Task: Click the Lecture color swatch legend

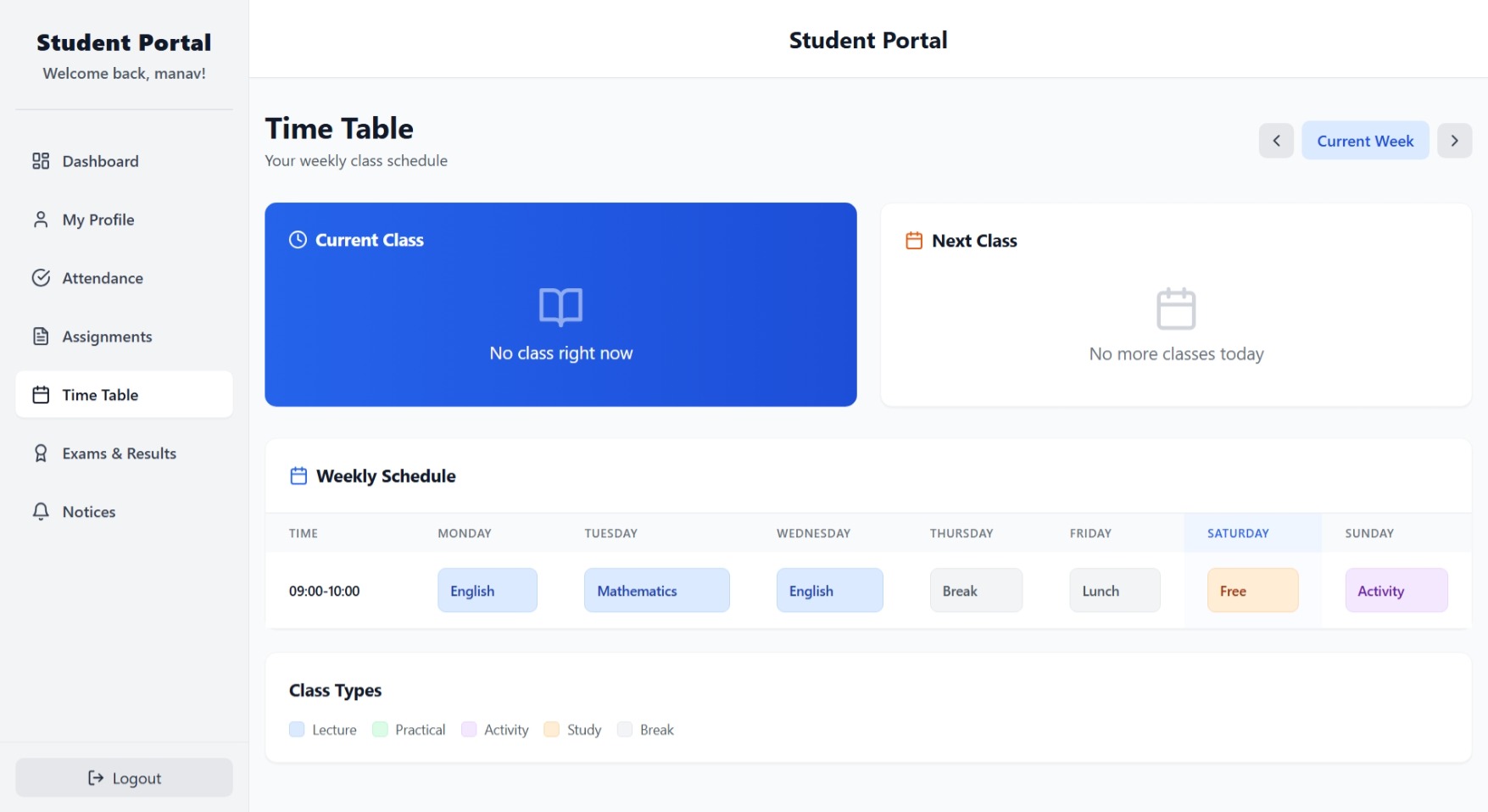Action: pyautogui.click(x=297, y=729)
